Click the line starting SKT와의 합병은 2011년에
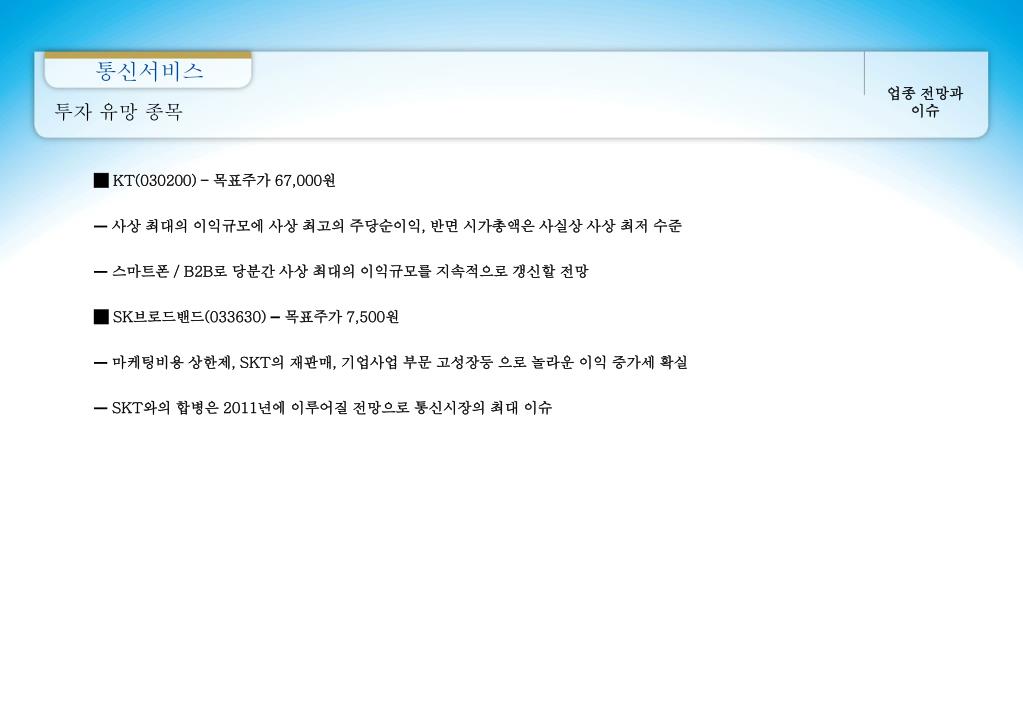This screenshot has height=723, width=1023. pos(324,408)
